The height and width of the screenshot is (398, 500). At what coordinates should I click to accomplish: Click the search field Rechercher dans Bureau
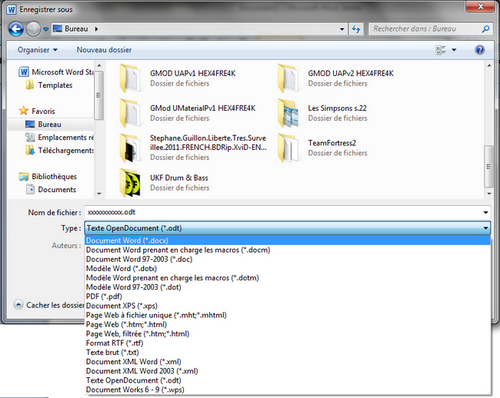click(425, 29)
